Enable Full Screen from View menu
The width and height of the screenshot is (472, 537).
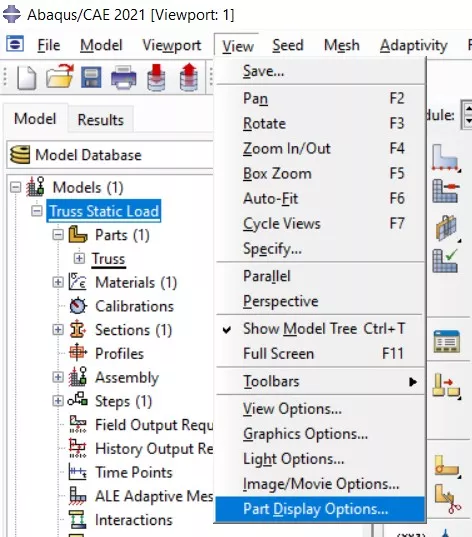[321, 353]
